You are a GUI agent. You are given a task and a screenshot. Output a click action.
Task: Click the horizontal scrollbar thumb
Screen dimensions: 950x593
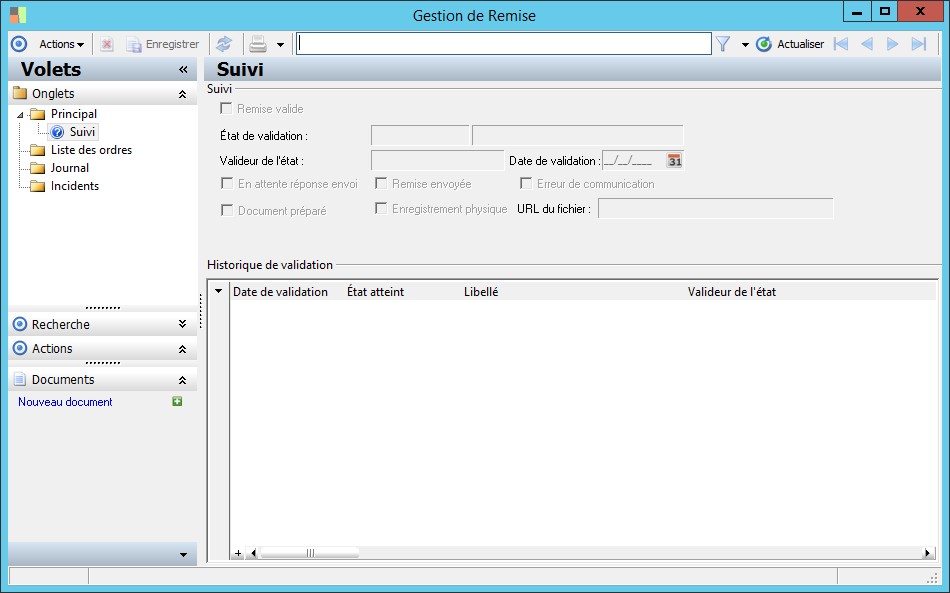(x=310, y=553)
